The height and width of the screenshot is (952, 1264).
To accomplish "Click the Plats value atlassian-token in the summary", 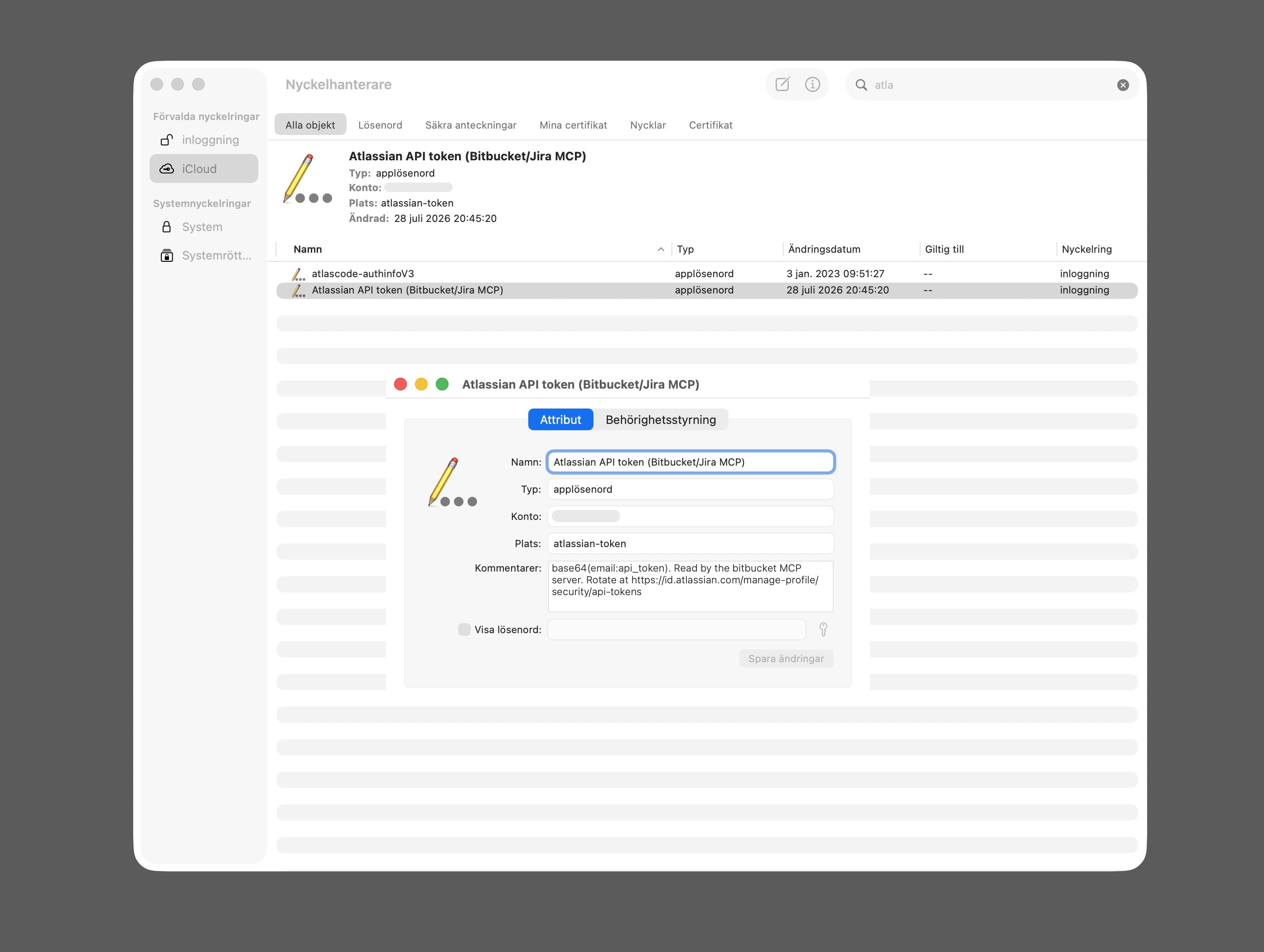I will [417, 203].
